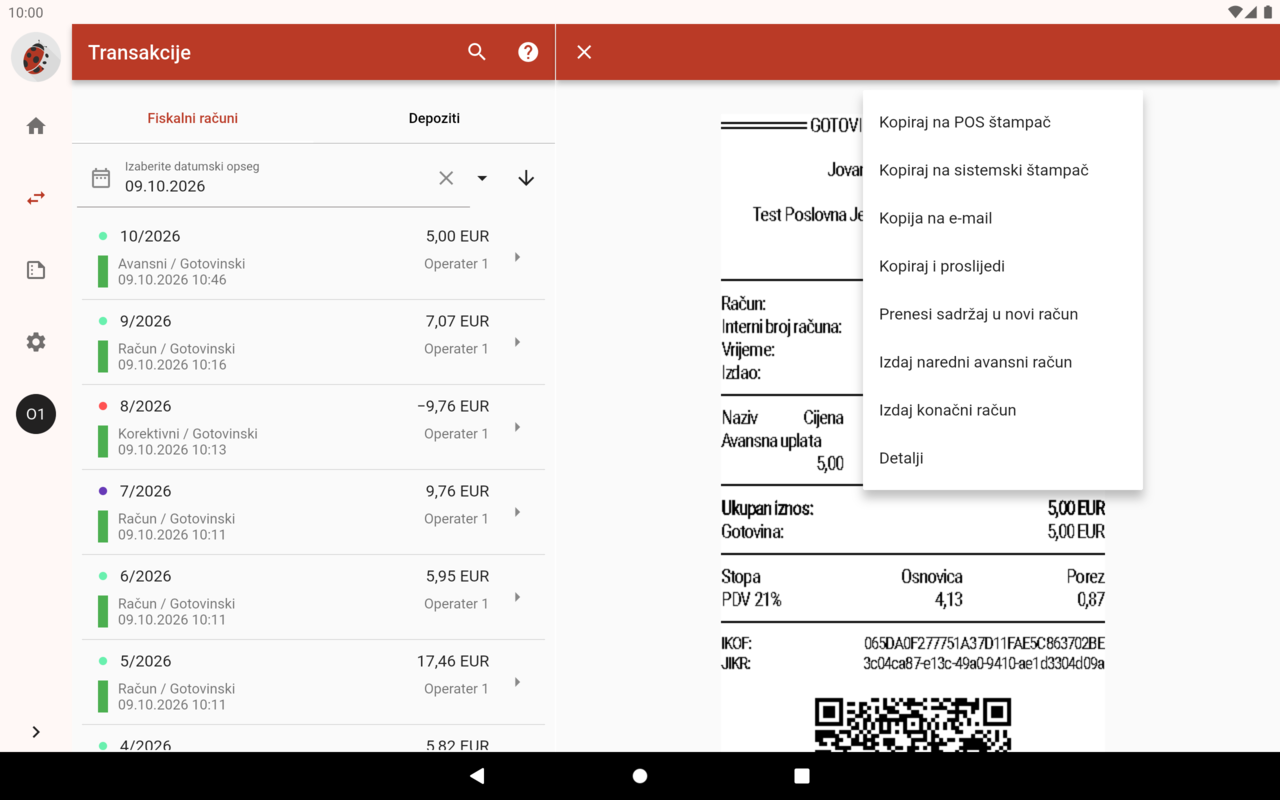Choose Kopiraj na POS štampač

[x=1003, y=122]
